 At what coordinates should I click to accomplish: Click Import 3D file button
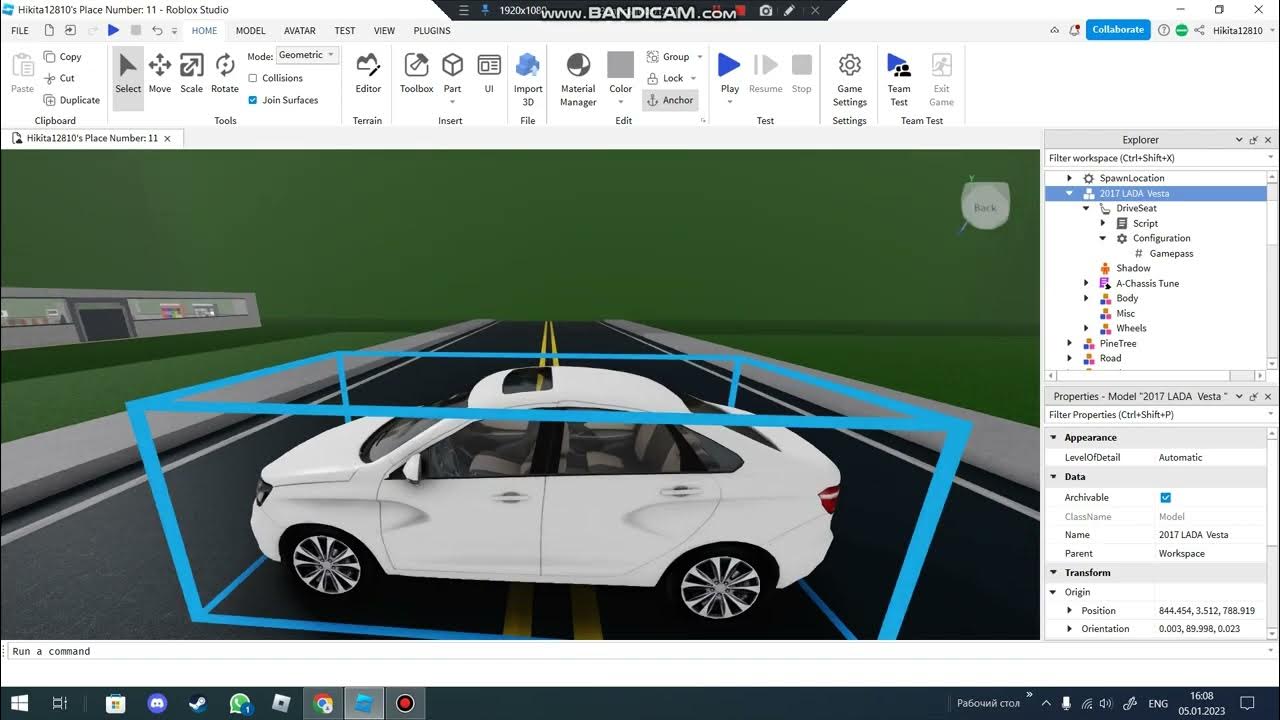tap(528, 78)
